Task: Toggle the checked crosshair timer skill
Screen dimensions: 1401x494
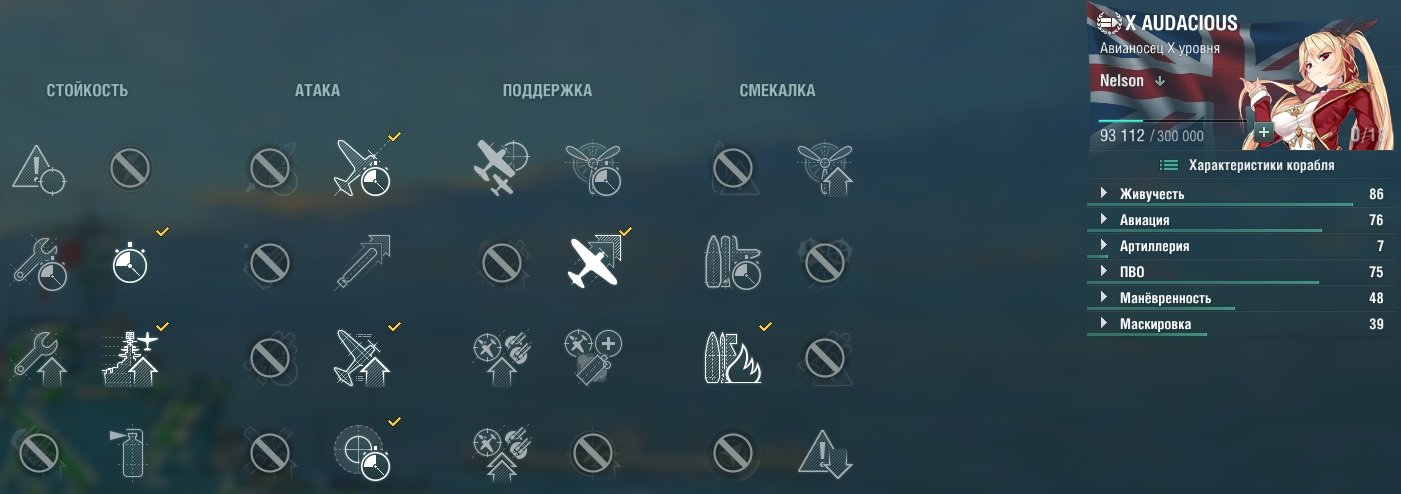Action: click(x=361, y=453)
